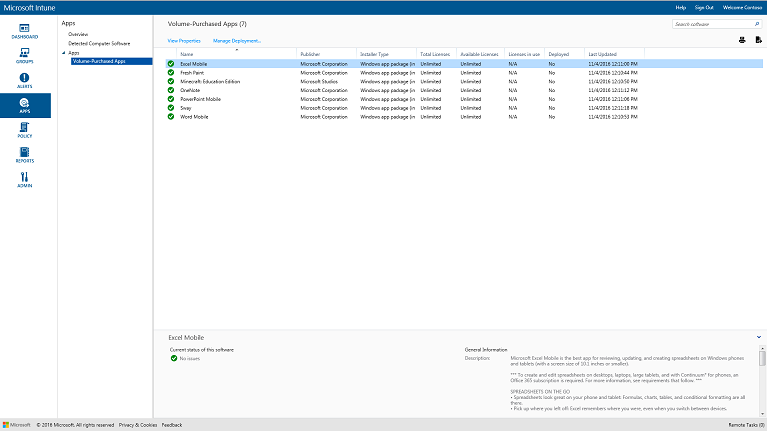This screenshot has height=431, width=767.
Task: Select the Apps workspace icon
Action: [x=24, y=105]
